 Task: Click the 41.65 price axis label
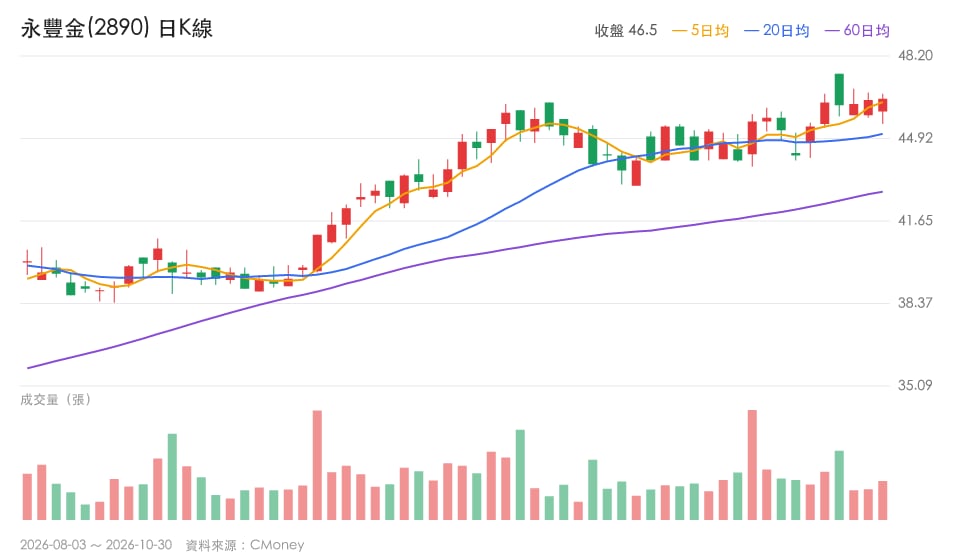pos(915,220)
